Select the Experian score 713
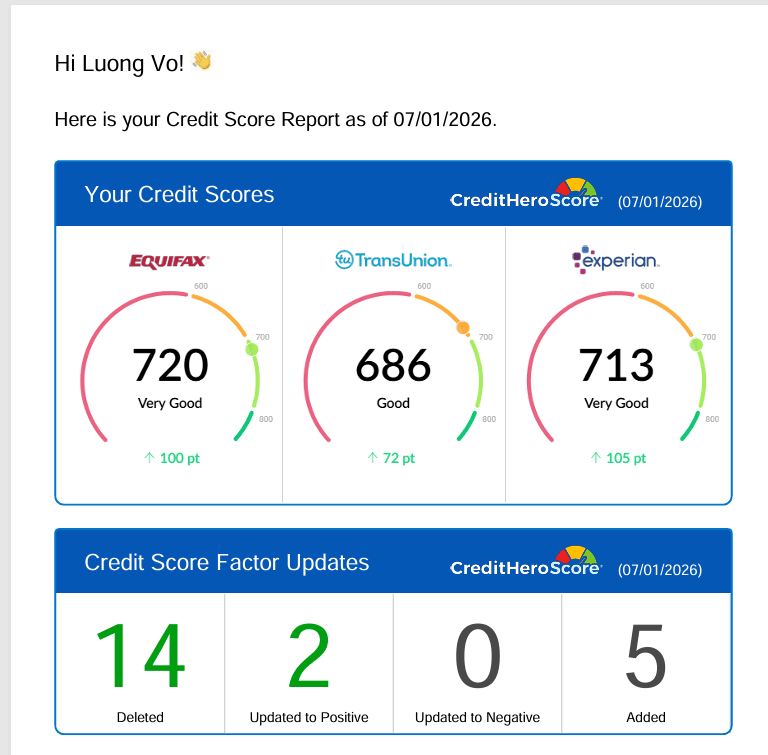This screenshot has width=768, height=755. pyautogui.click(x=616, y=365)
